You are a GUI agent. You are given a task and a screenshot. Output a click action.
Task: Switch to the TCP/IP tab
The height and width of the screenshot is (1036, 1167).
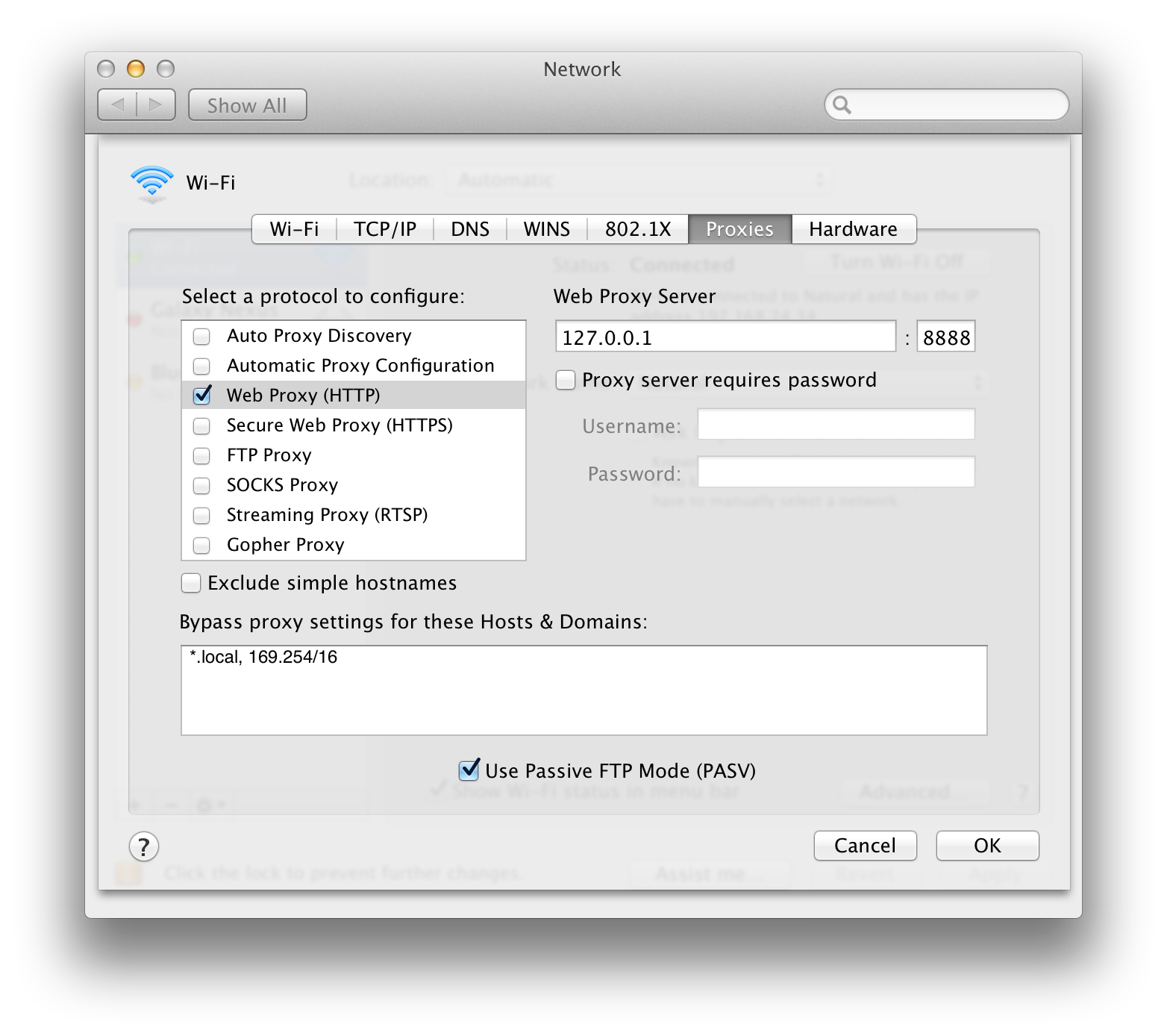(385, 229)
